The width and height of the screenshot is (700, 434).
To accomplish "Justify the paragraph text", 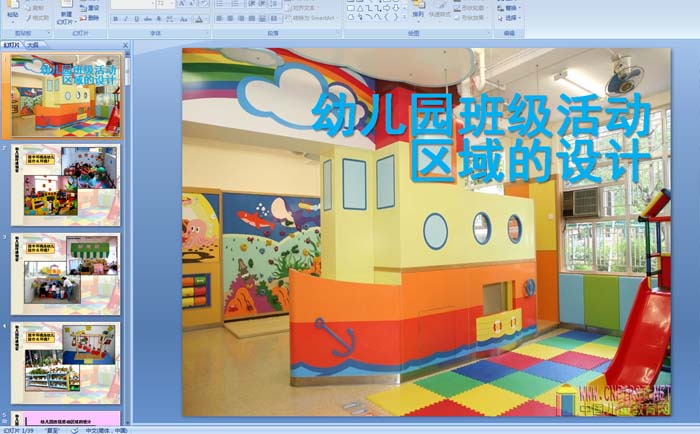I will pos(251,18).
